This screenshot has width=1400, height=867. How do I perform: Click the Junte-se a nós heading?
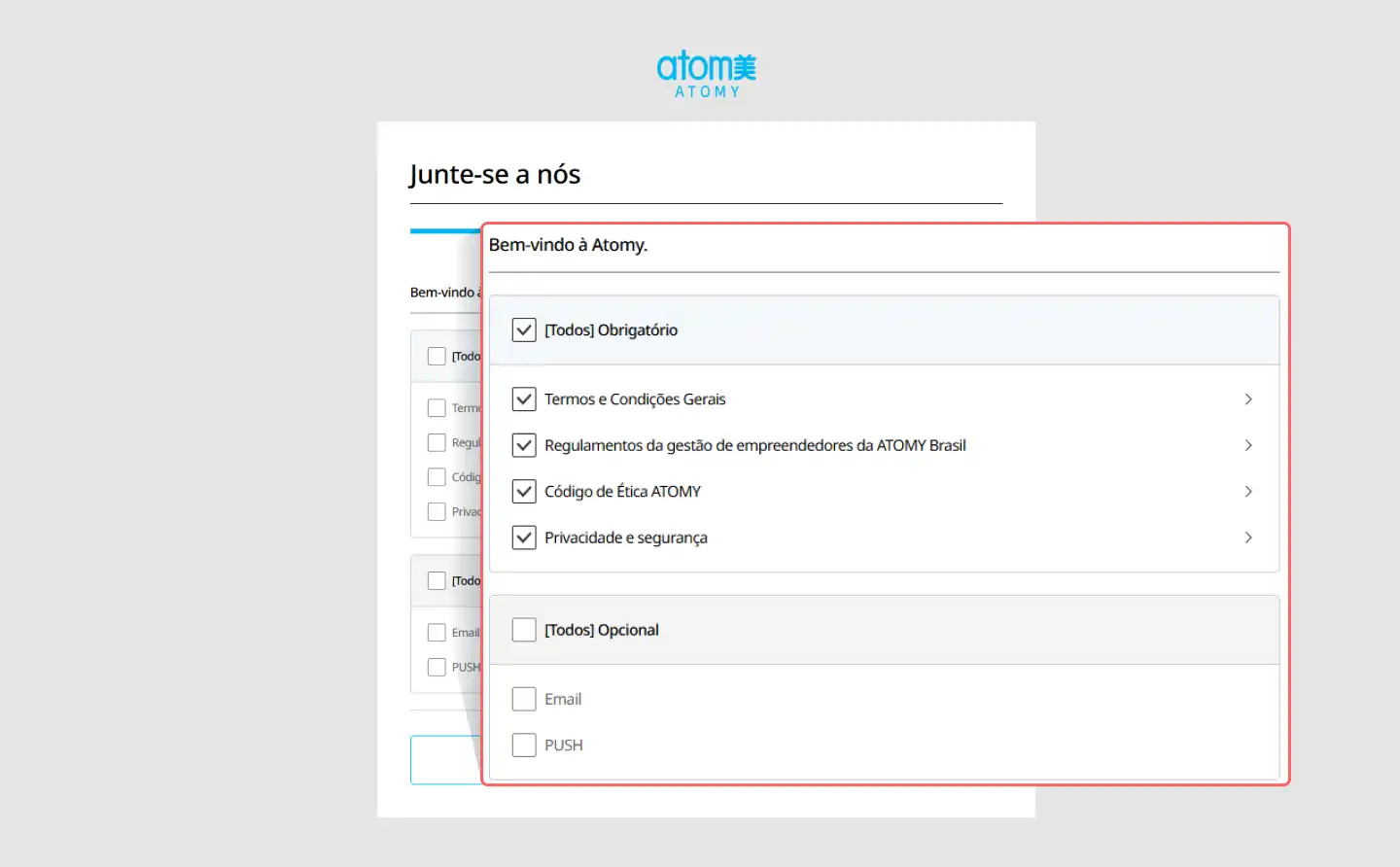pyautogui.click(x=495, y=175)
